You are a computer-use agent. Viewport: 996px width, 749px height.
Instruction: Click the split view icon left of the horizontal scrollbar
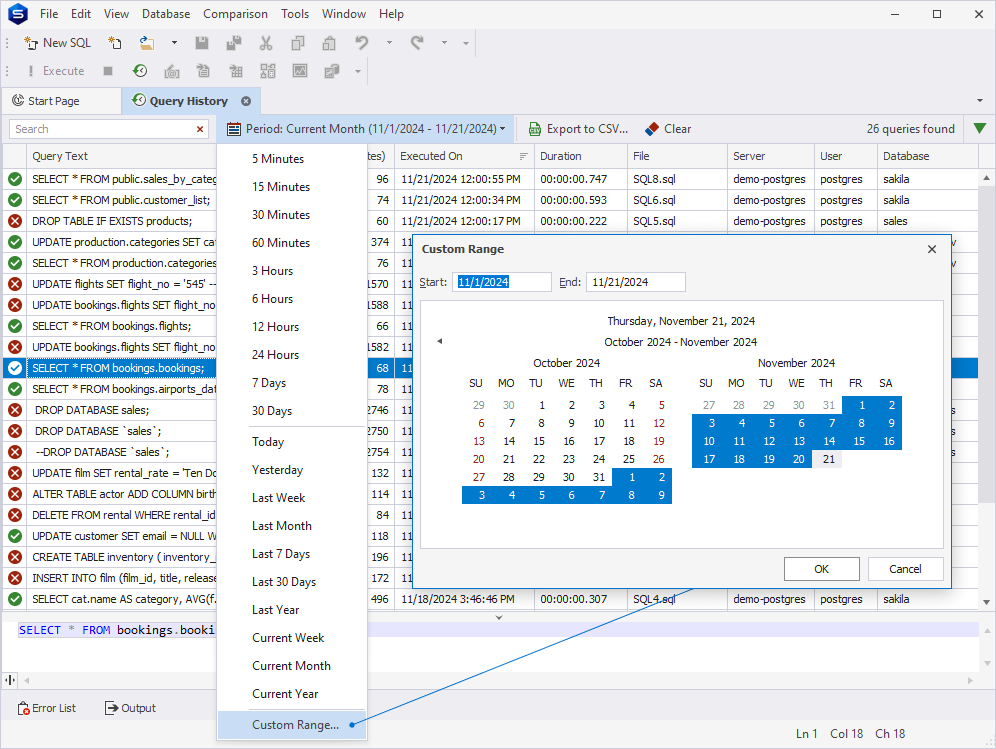[10, 680]
